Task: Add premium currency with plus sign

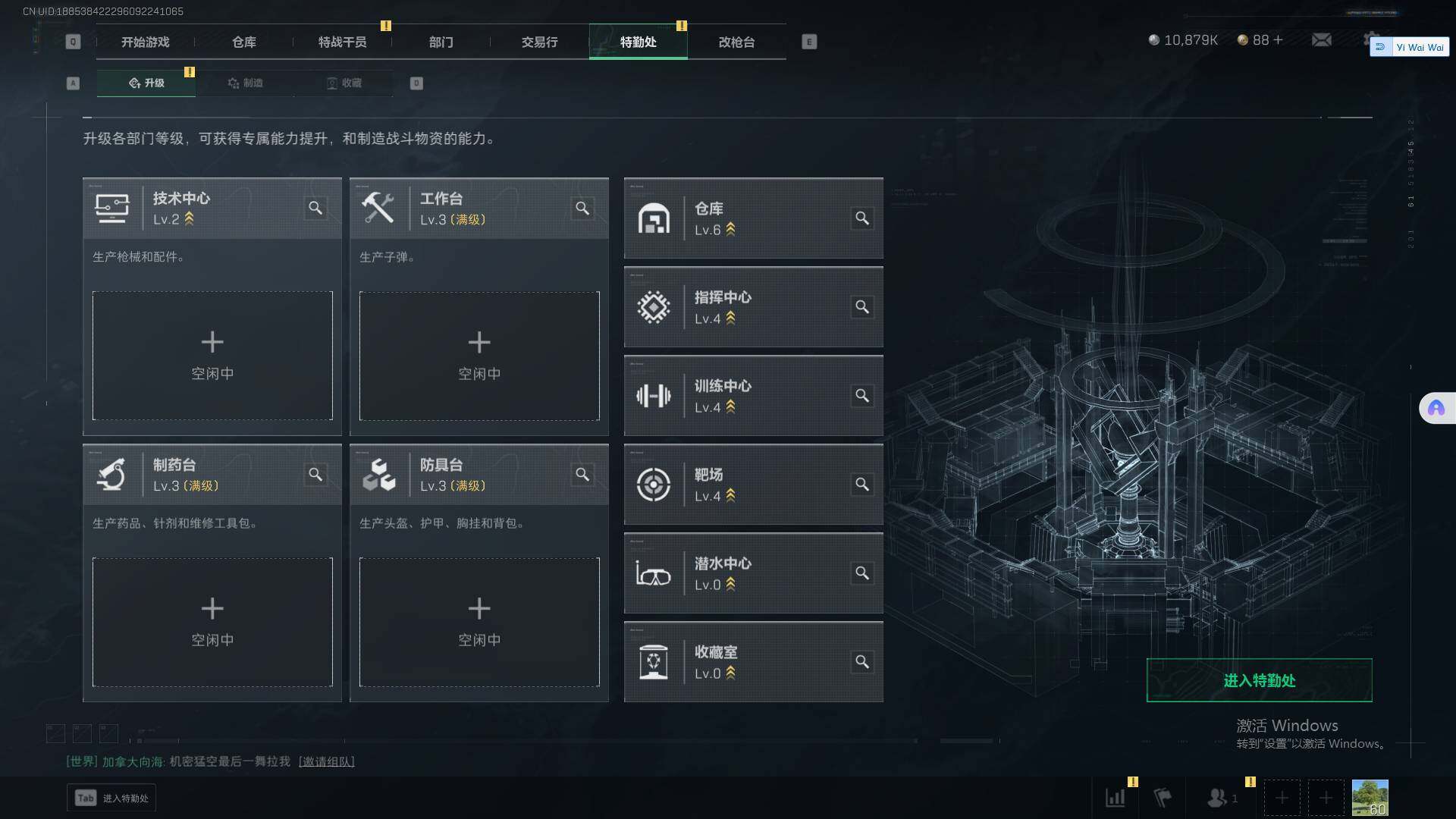Action: [x=1279, y=39]
